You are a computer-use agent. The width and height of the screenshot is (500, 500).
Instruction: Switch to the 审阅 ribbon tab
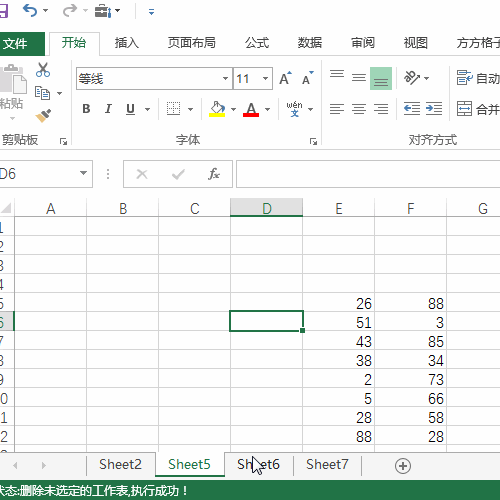(x=363, y=43)
